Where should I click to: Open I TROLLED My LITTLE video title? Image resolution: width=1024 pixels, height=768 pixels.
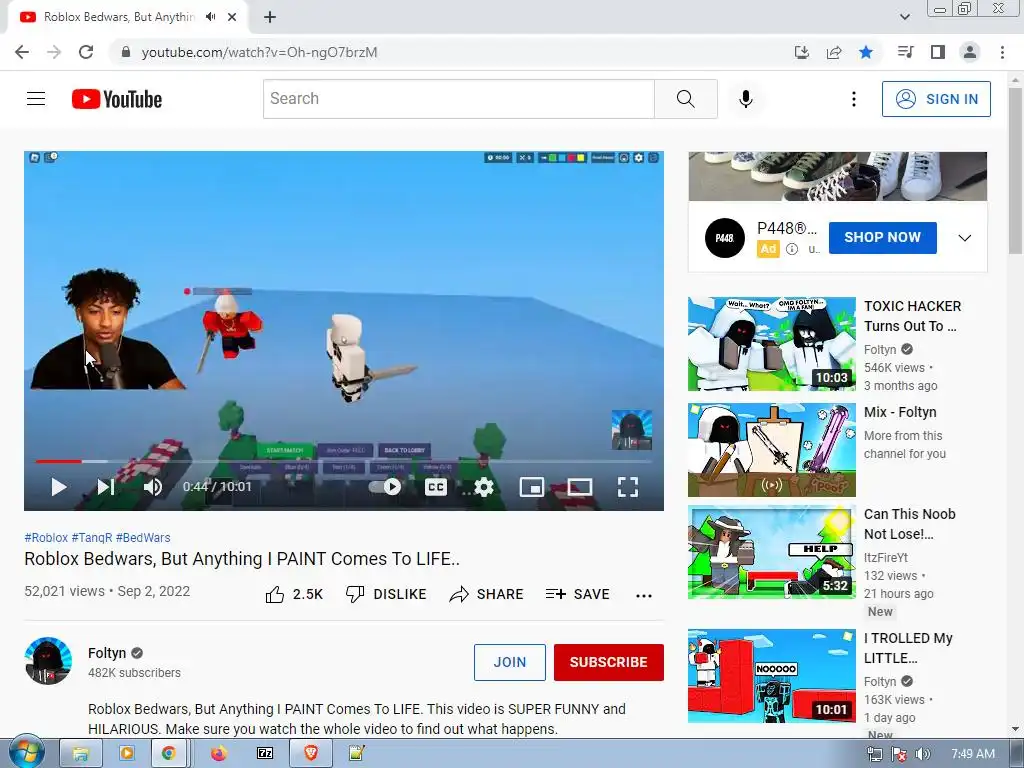[908, 648]
